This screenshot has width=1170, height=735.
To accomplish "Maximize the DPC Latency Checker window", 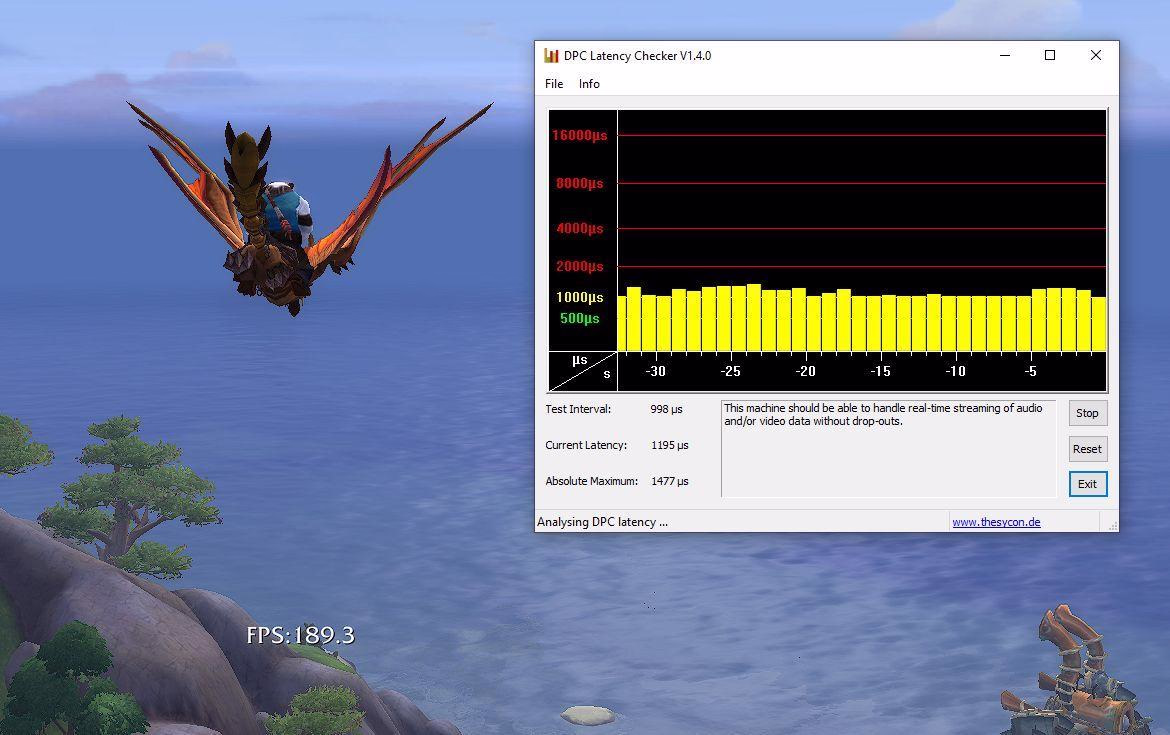I will (x=1050, y=56).
